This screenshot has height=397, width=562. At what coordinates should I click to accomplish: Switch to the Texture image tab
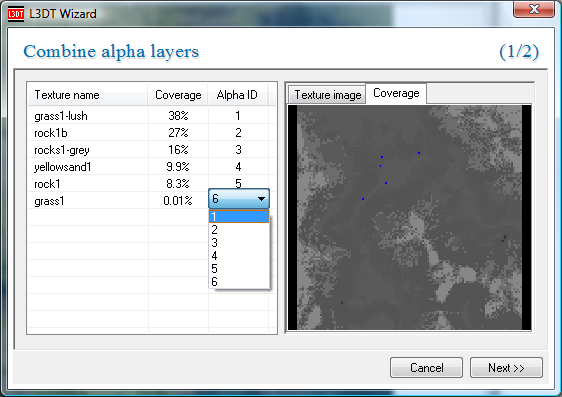[327, 95]
